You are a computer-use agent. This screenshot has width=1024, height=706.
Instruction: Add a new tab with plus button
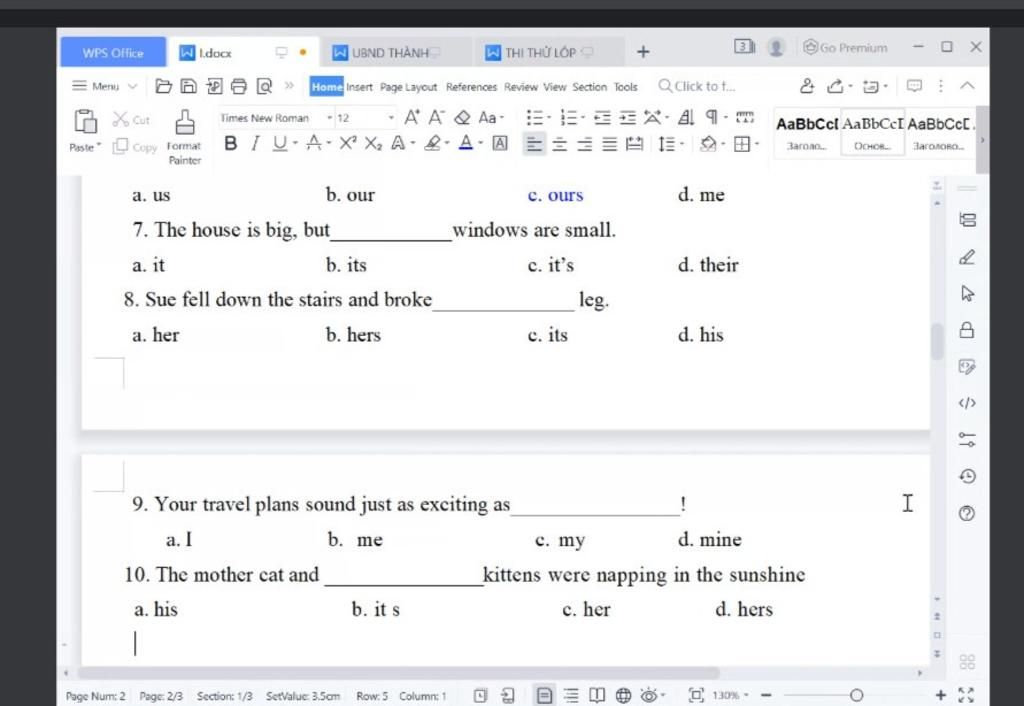point(643,52)
